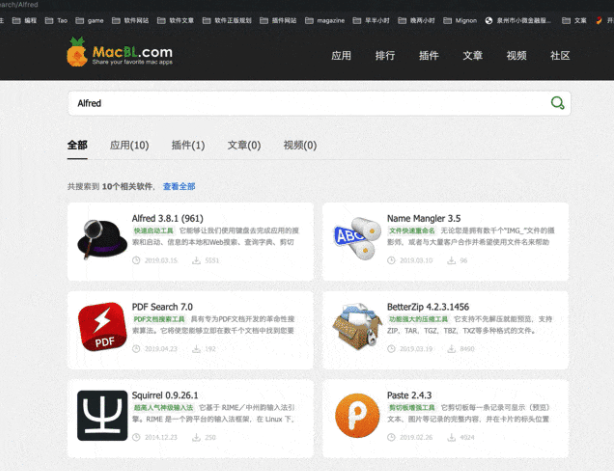Click the download icon on the Squirrel card

(x=196, y=437)
